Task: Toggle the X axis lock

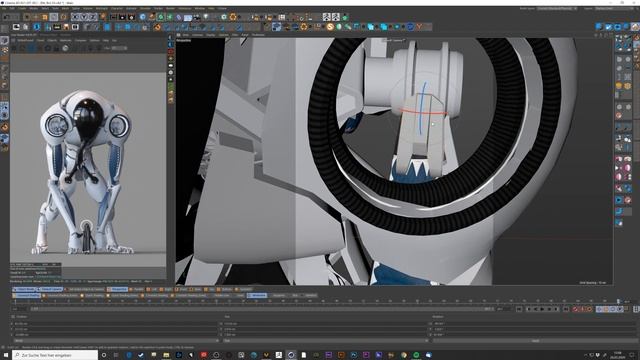Action: tap(74, 17)
